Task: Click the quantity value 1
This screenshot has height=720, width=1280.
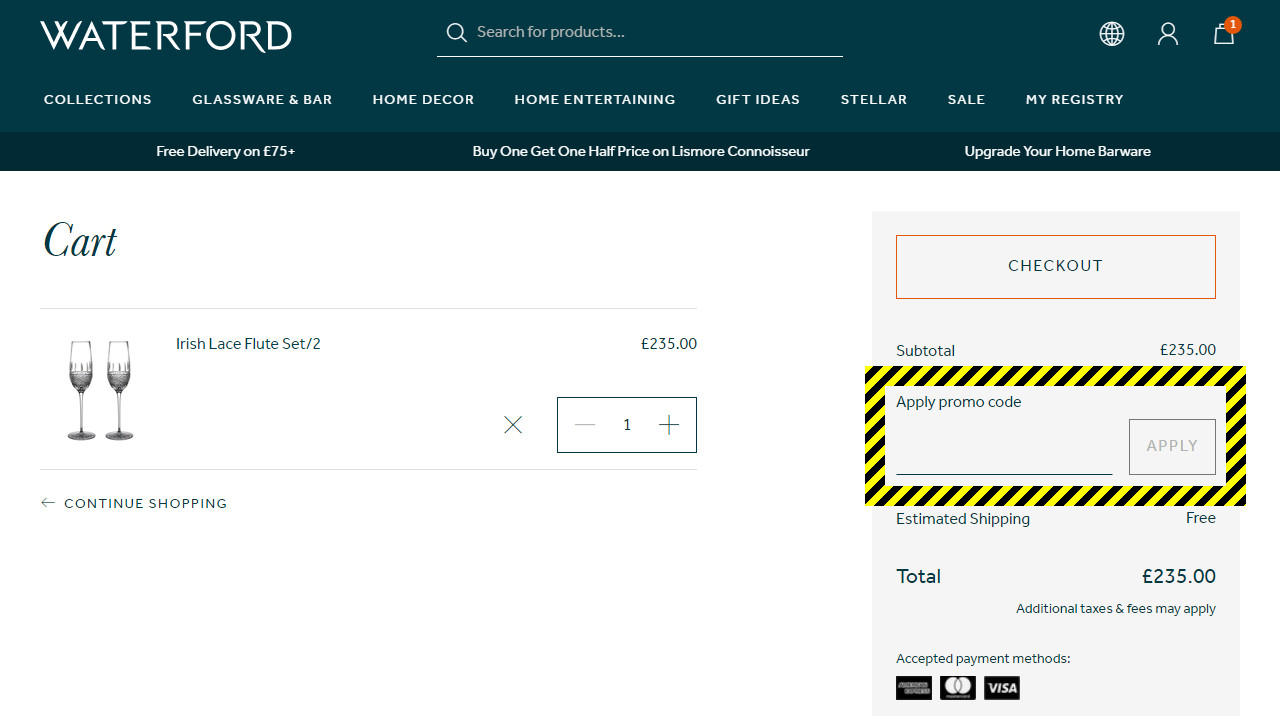Action: coord(627,425)
